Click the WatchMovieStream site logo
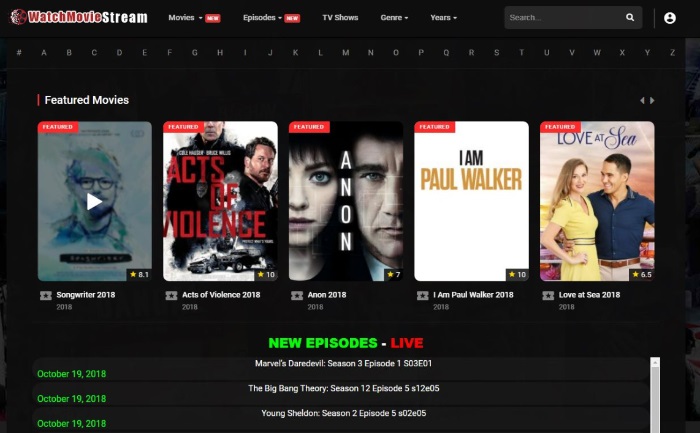Screen dimensions: 700x433 point(79,17)
